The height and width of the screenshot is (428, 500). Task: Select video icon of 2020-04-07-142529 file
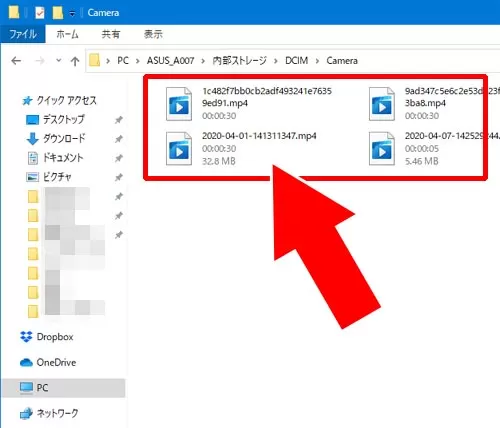click(382, 148)
